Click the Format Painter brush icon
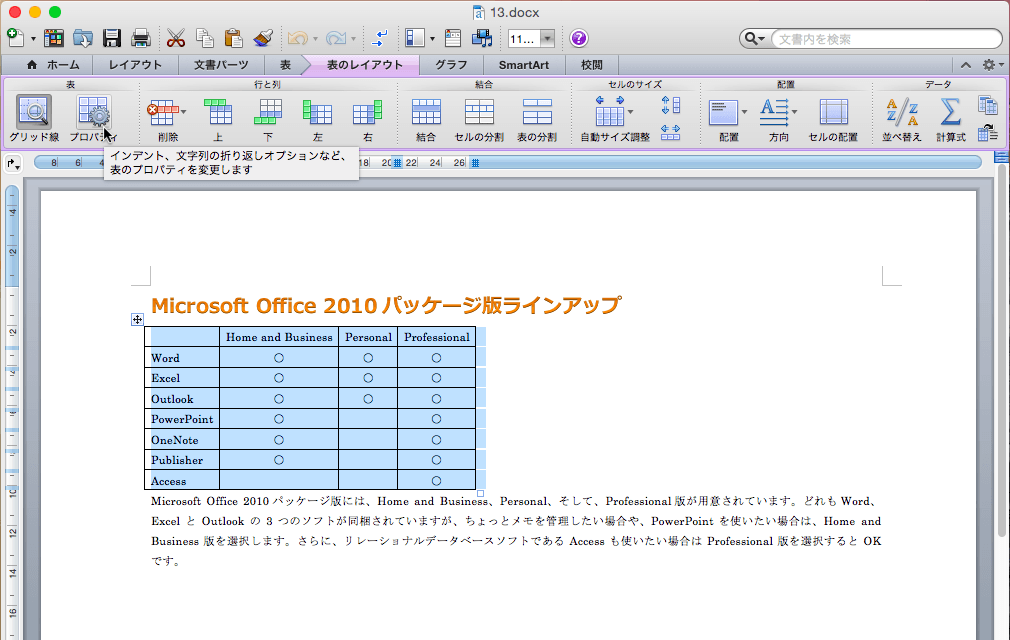Screen dimensions: 1010x640 pyautogui.click(x=263, y=39)
